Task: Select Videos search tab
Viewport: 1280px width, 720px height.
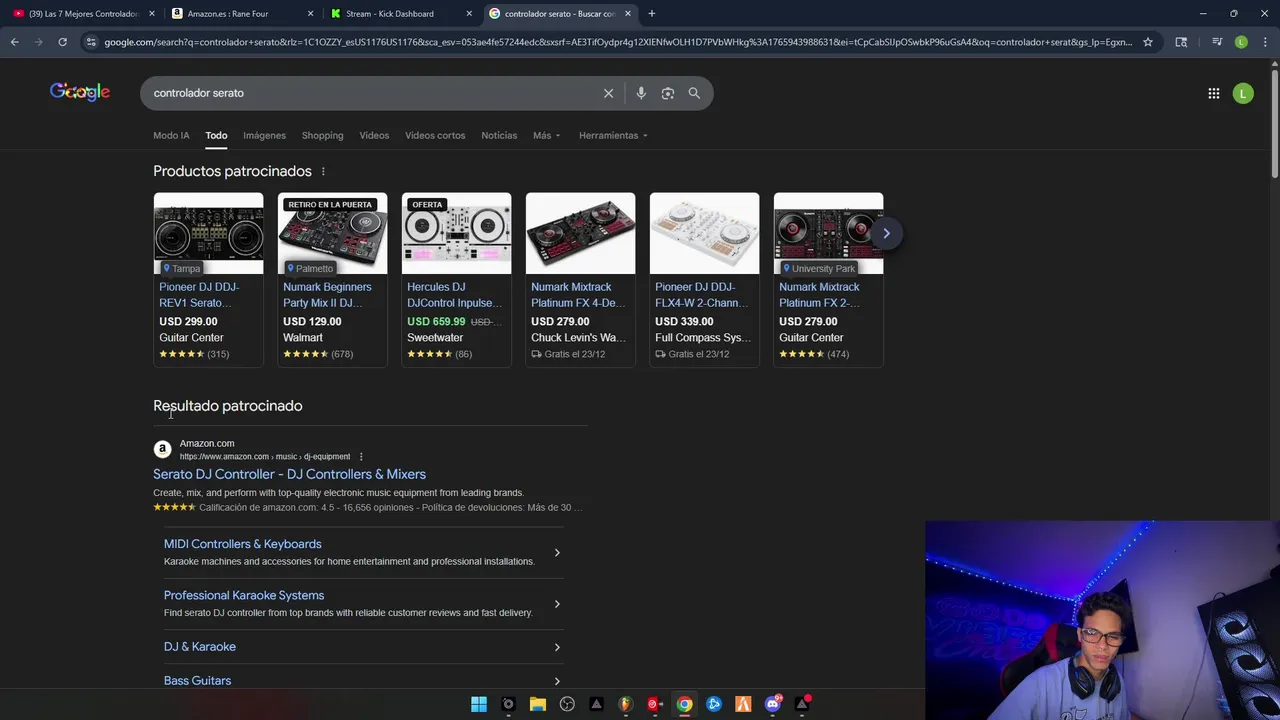Action: (374, 135)
